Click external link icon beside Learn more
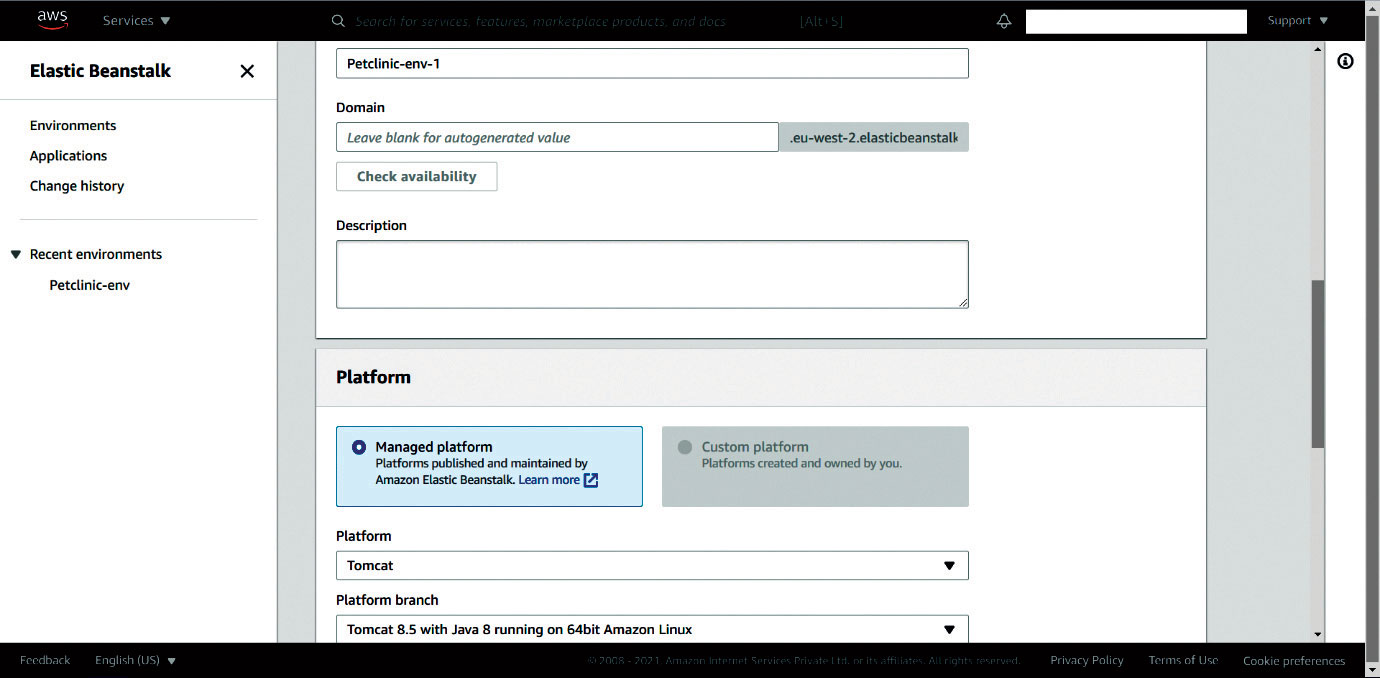 tap(591, 480)
